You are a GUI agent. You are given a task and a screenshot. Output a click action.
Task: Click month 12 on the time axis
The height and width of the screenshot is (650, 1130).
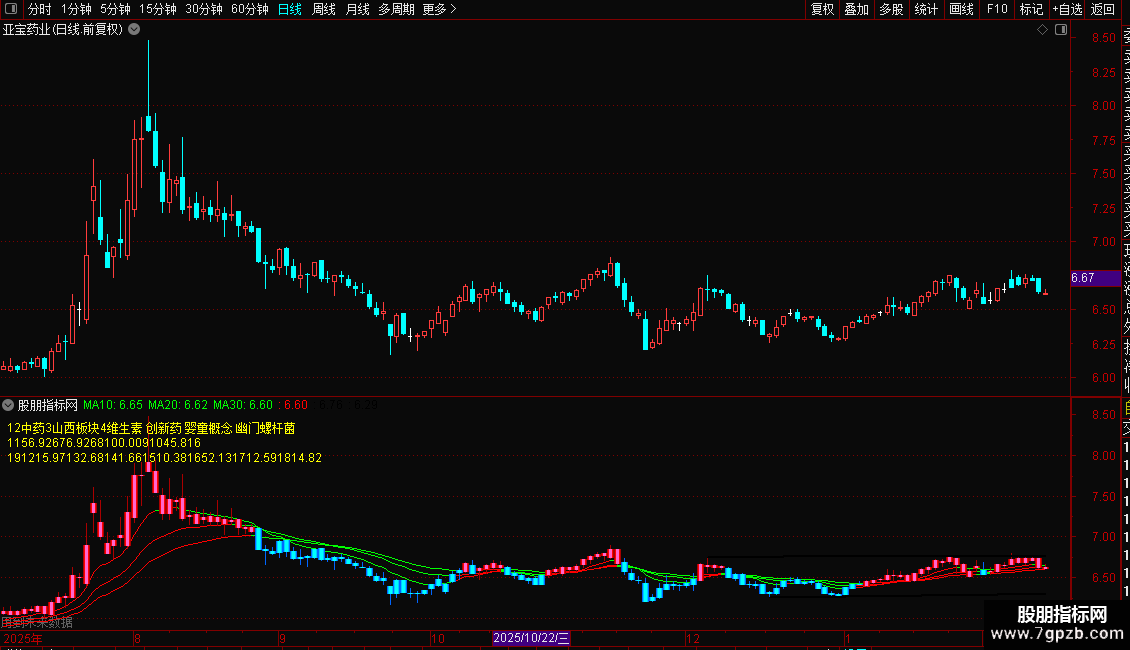(693, 638)
